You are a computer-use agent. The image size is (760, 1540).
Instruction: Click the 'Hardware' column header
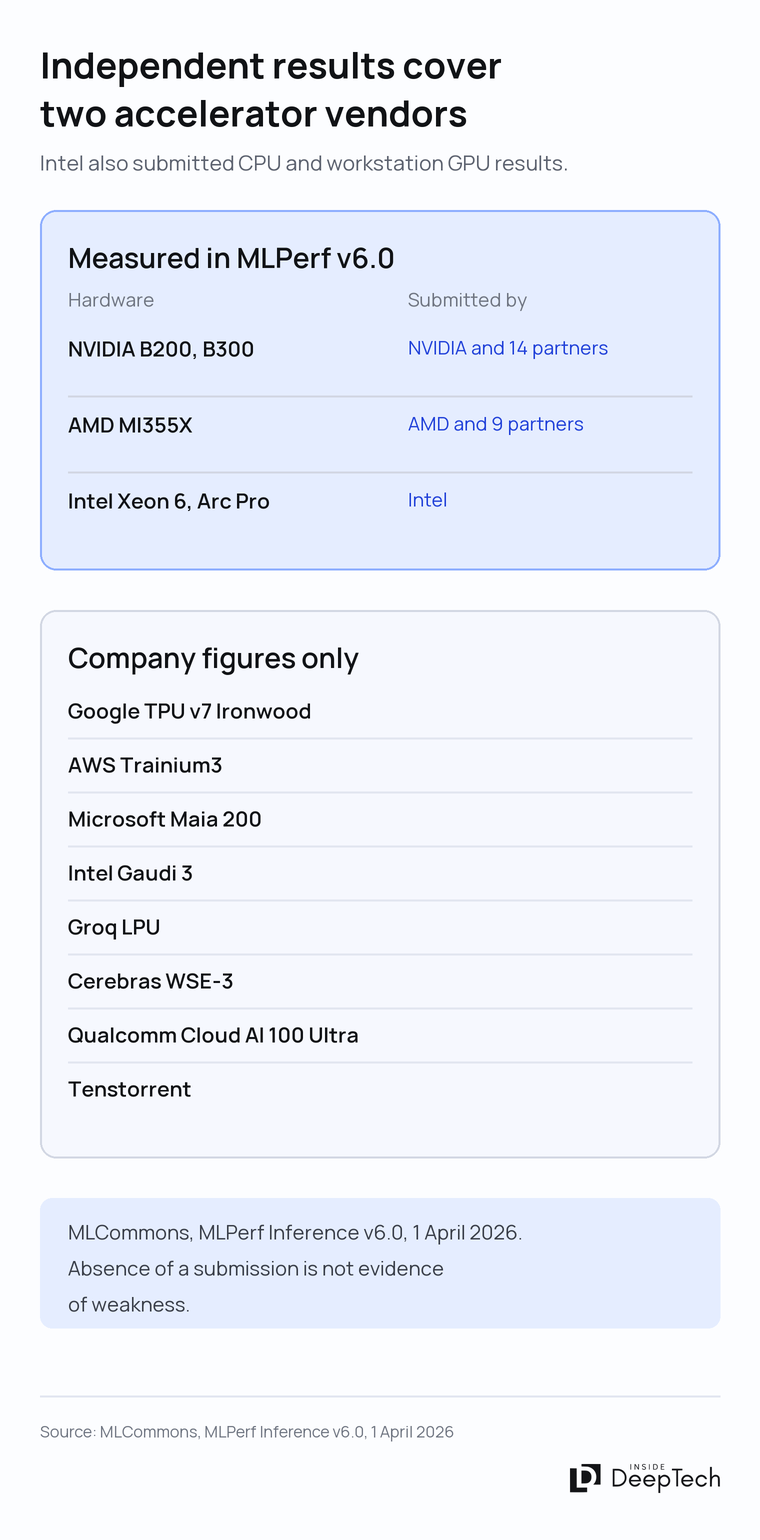tap(111, 300)
